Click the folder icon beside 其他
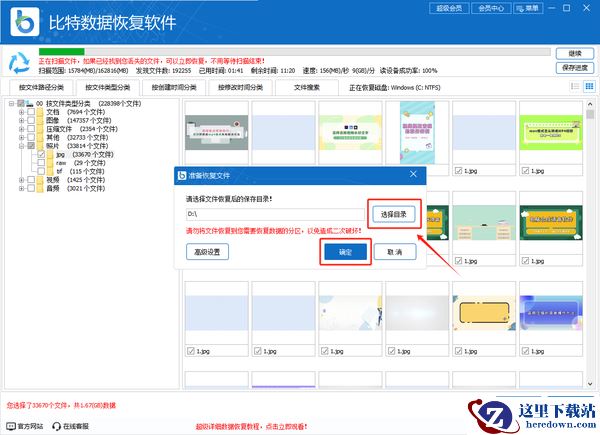600x435 pixels. (41, 137)
